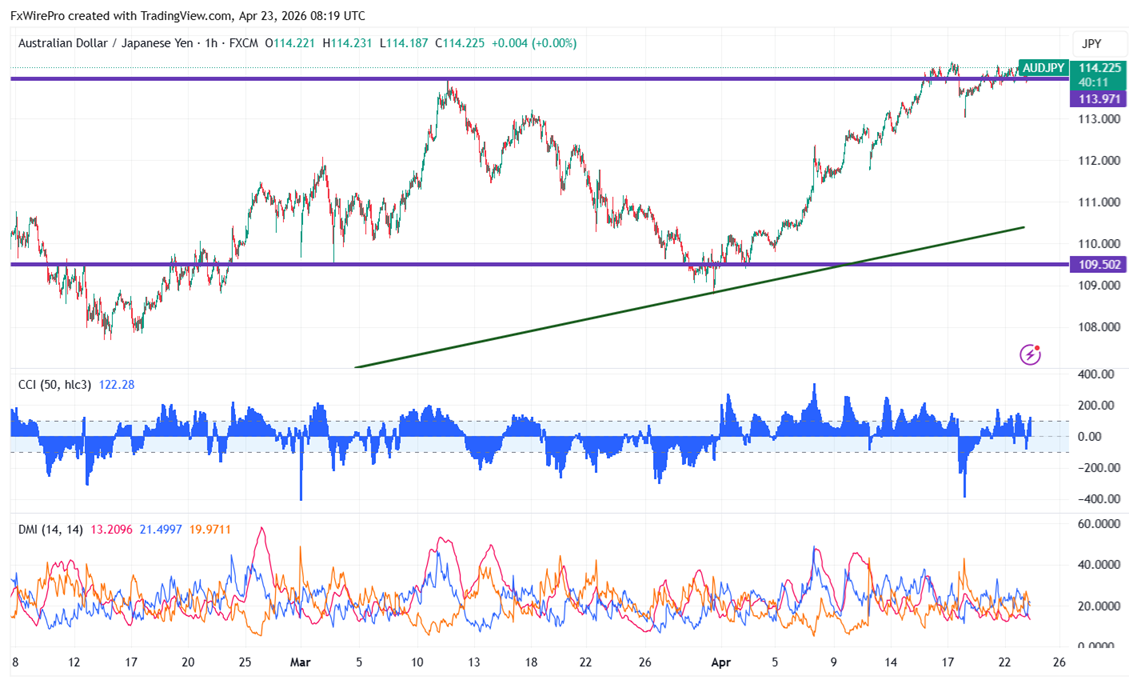
Task: Click the DMI 40.0000 scale label
Action: 1099,564
